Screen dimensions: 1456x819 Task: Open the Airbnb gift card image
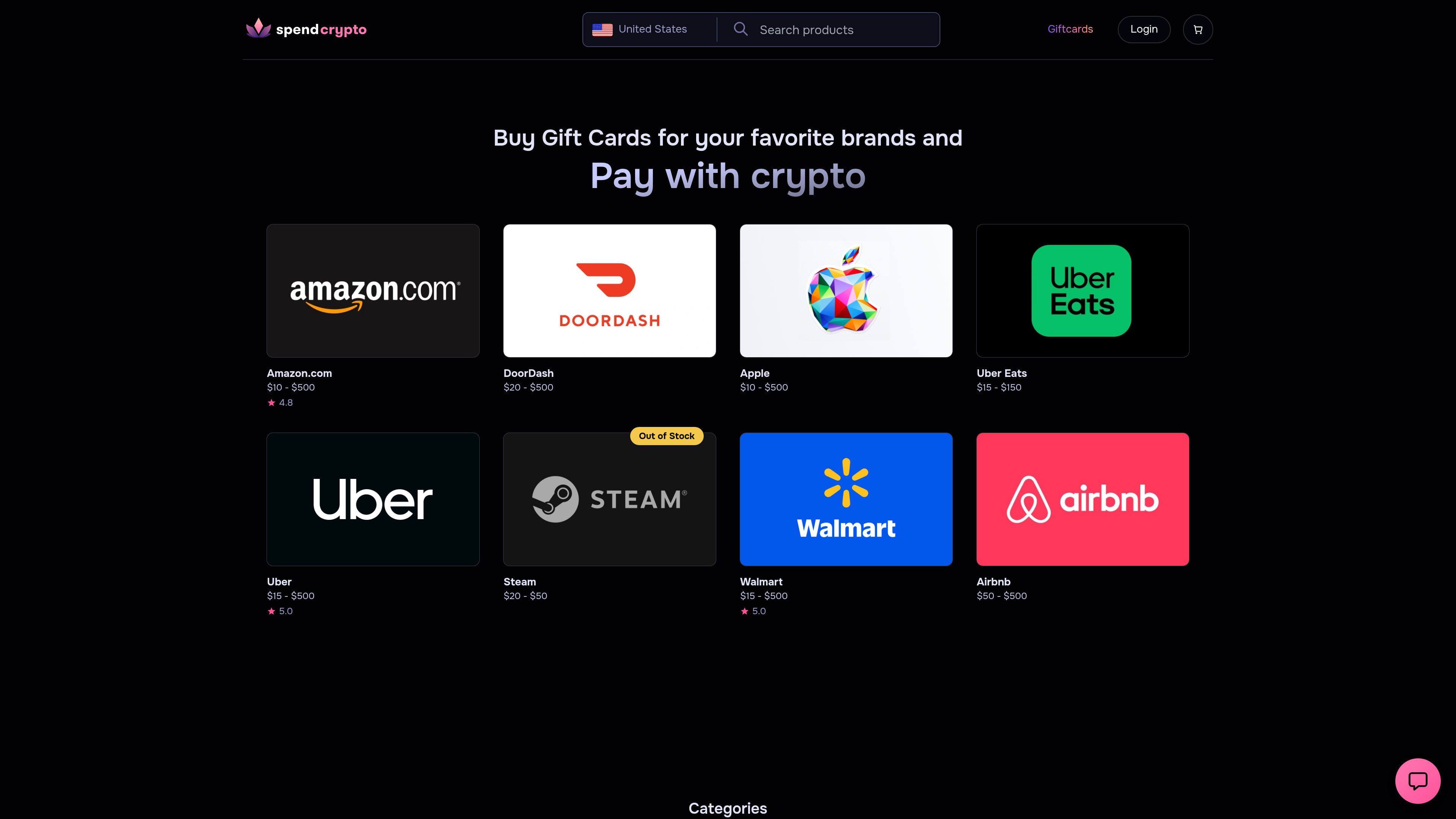[1083, 499]
